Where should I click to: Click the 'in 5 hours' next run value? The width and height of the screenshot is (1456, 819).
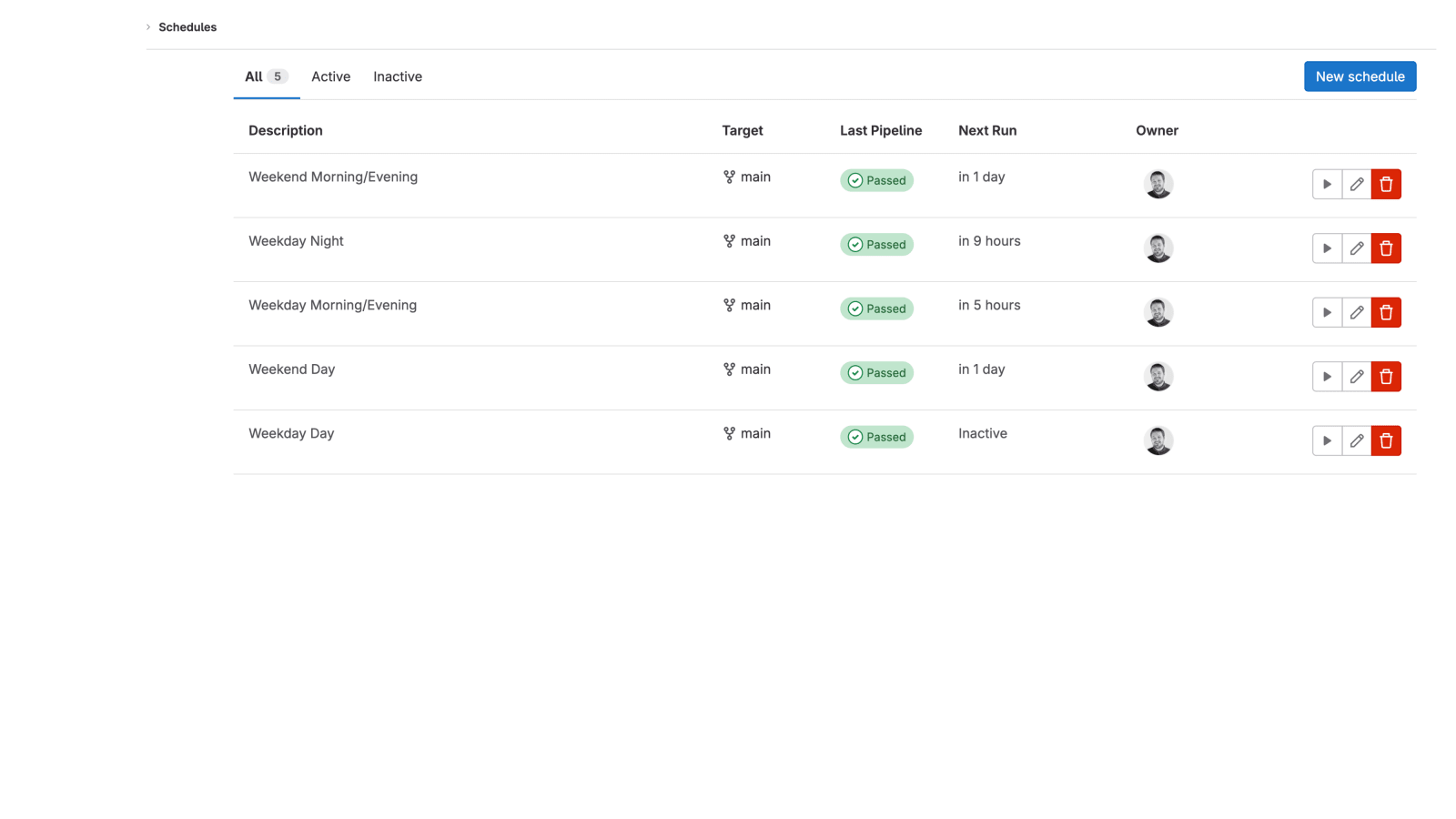(989, 306)
